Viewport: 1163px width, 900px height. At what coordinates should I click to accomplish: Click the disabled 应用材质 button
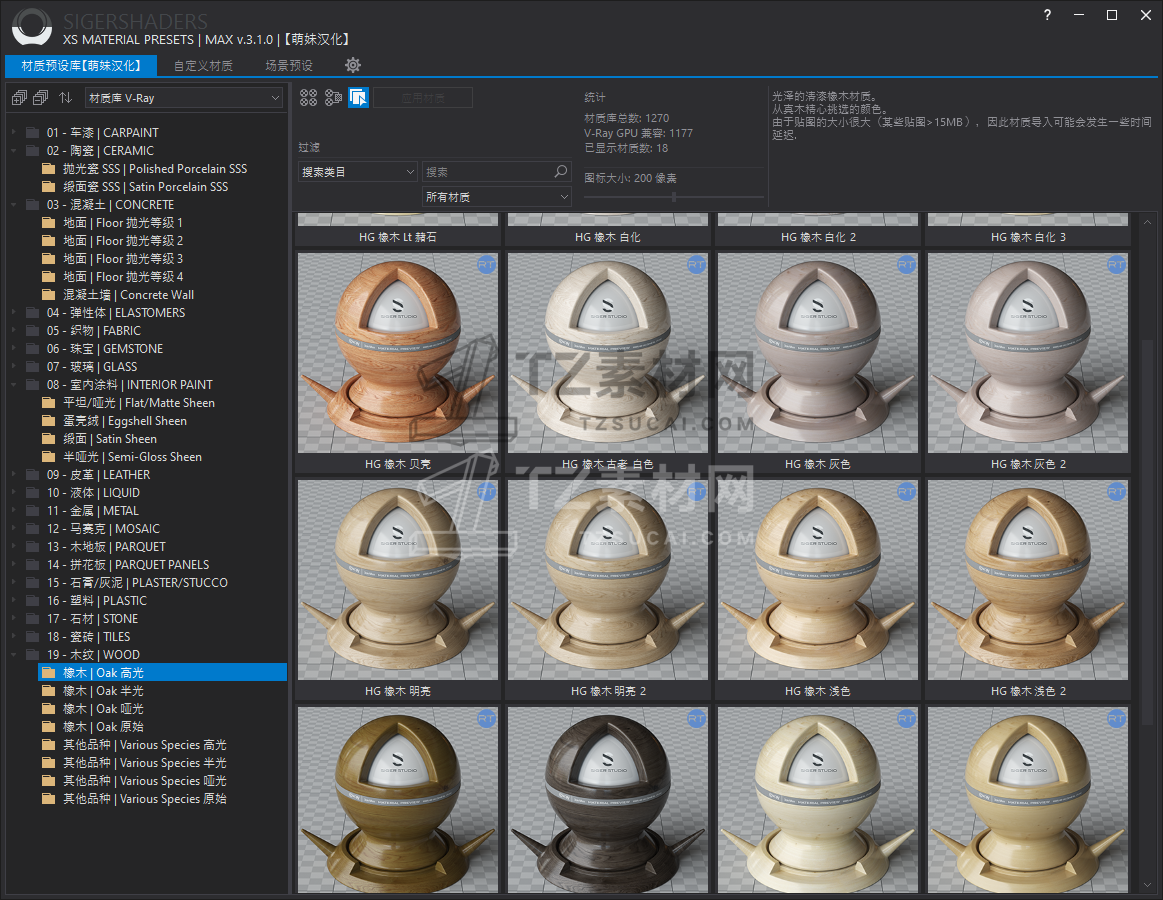(423, 97)
